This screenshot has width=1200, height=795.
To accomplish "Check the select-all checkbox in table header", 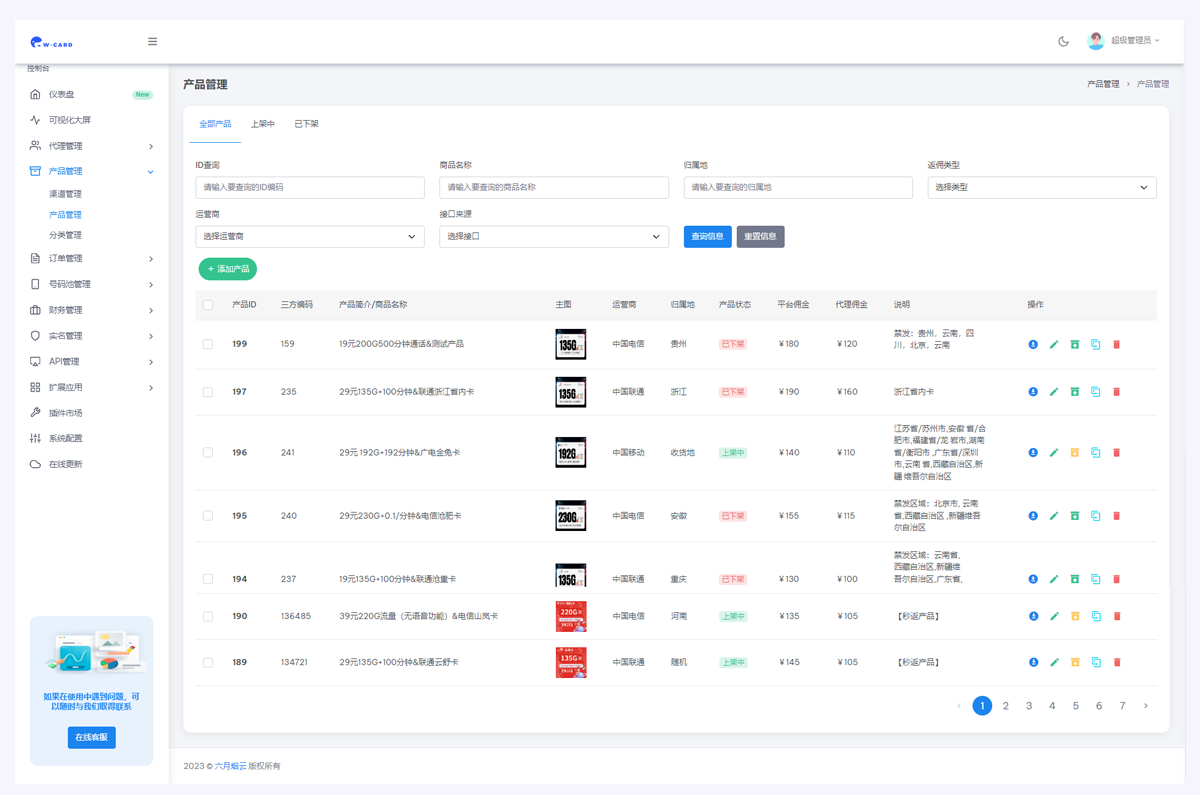I will click(208, 305).
